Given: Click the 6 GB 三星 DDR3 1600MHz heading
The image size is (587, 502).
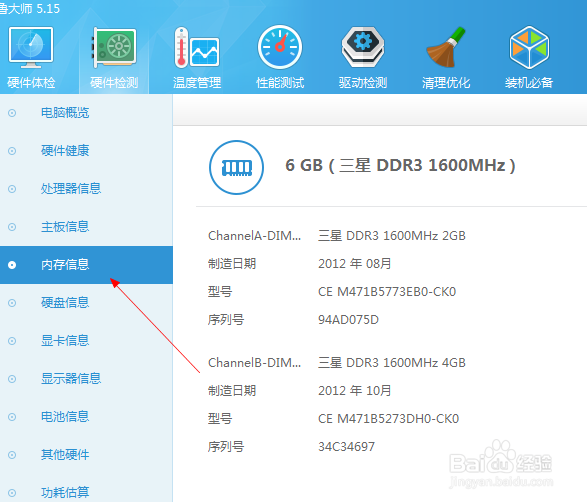Looking at the screenshot, I should click(x=400, y=165).
